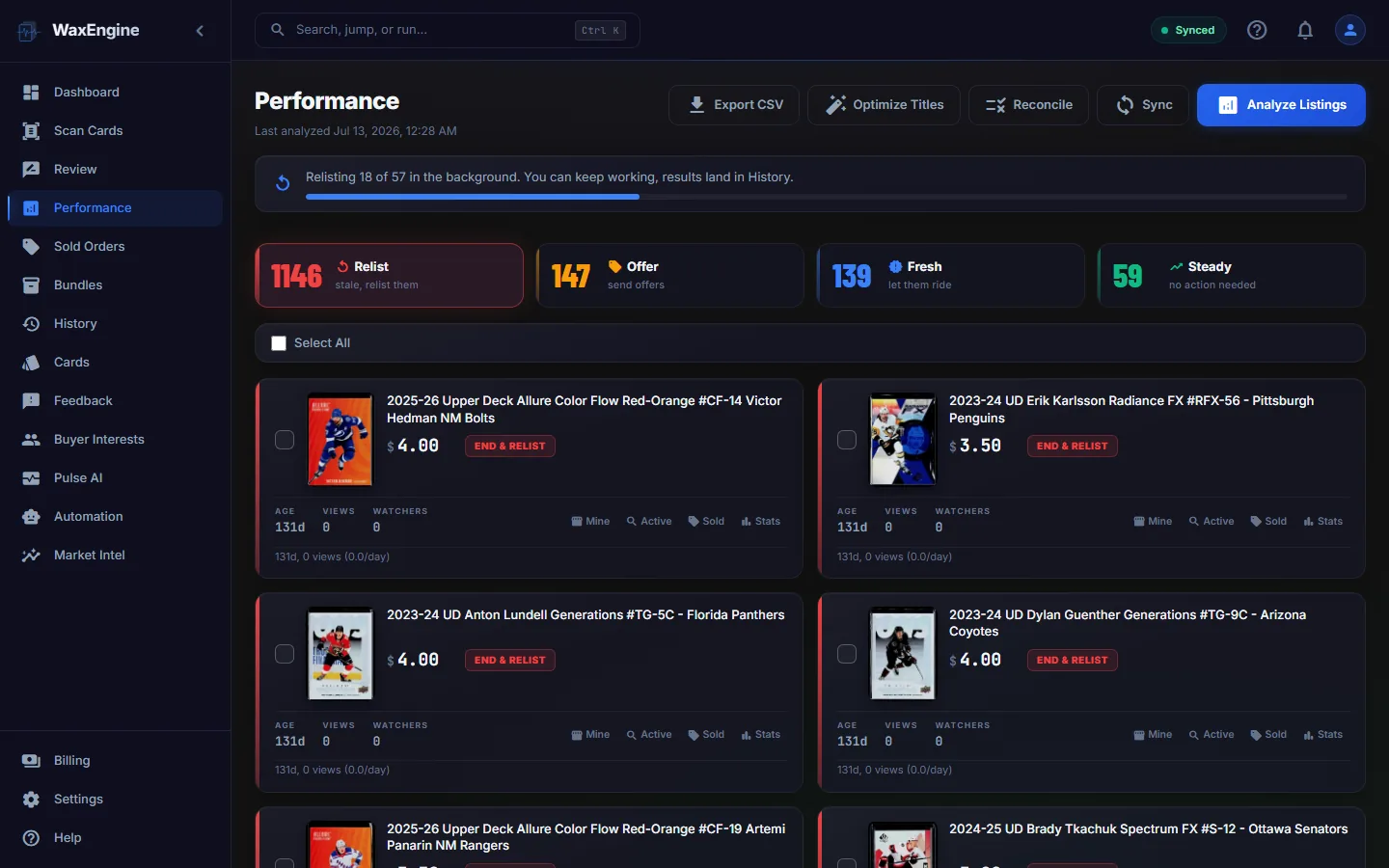The width and height of the screenshot is (1389, 868).
Task: Focus the Search, jump, or run field
Action: [x=448, y=30]
